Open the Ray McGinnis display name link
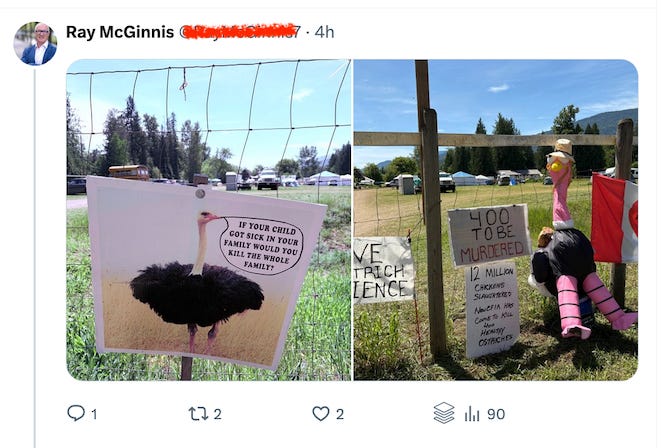The width and height of the screenshot is (666, 448). pos(120,32)
